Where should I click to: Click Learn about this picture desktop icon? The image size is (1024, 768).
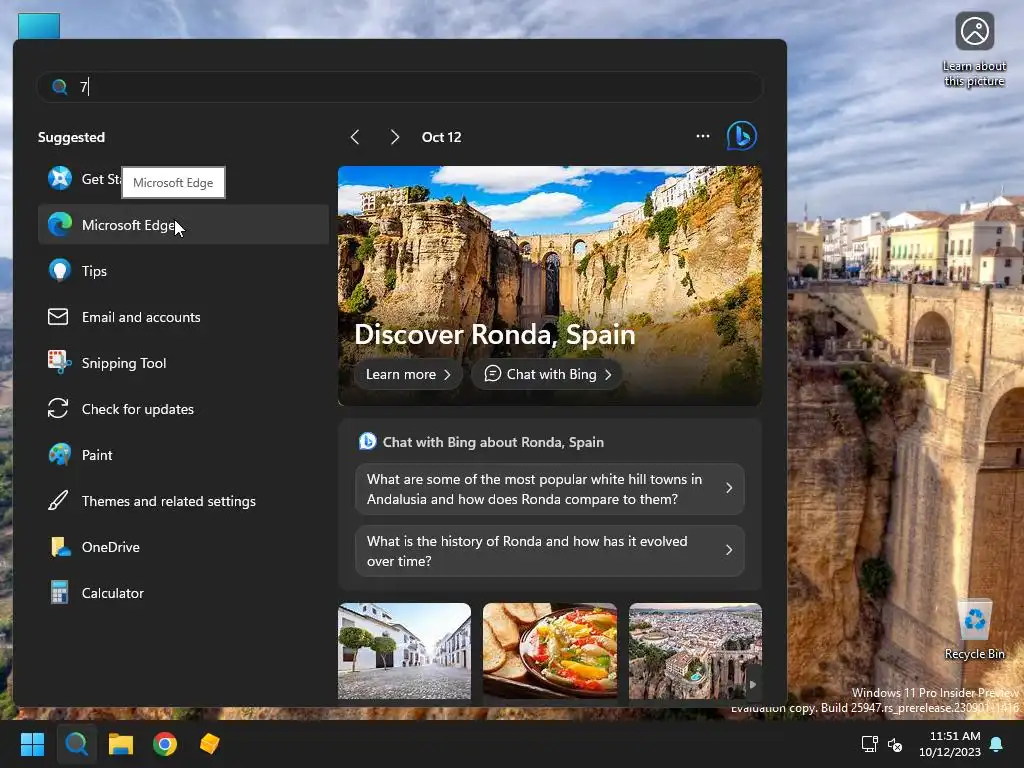[974, 50]
